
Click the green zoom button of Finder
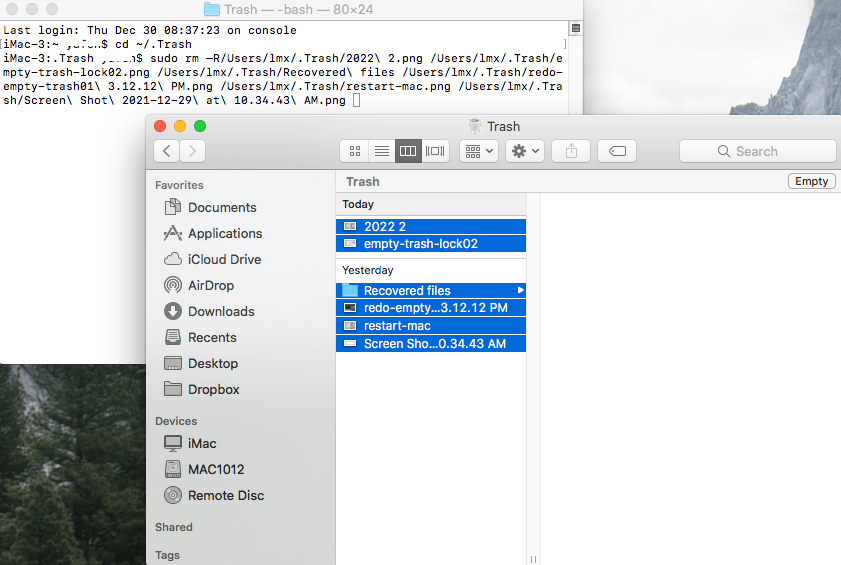point(200,126)
